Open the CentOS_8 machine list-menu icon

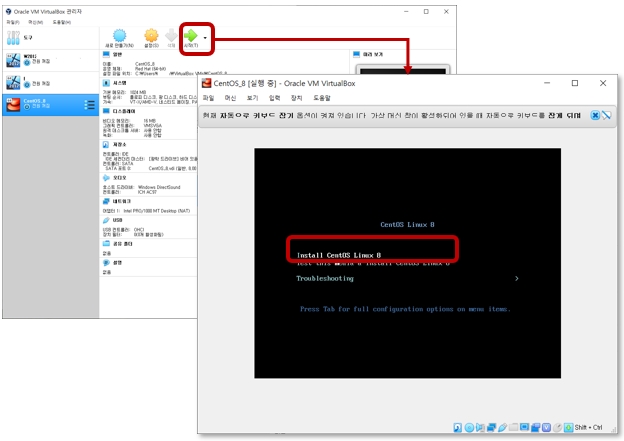[x=90, y=105]
